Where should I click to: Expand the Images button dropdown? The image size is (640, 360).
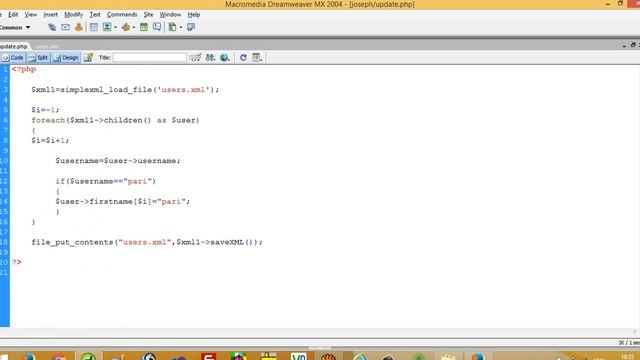[x=116, y=27]
